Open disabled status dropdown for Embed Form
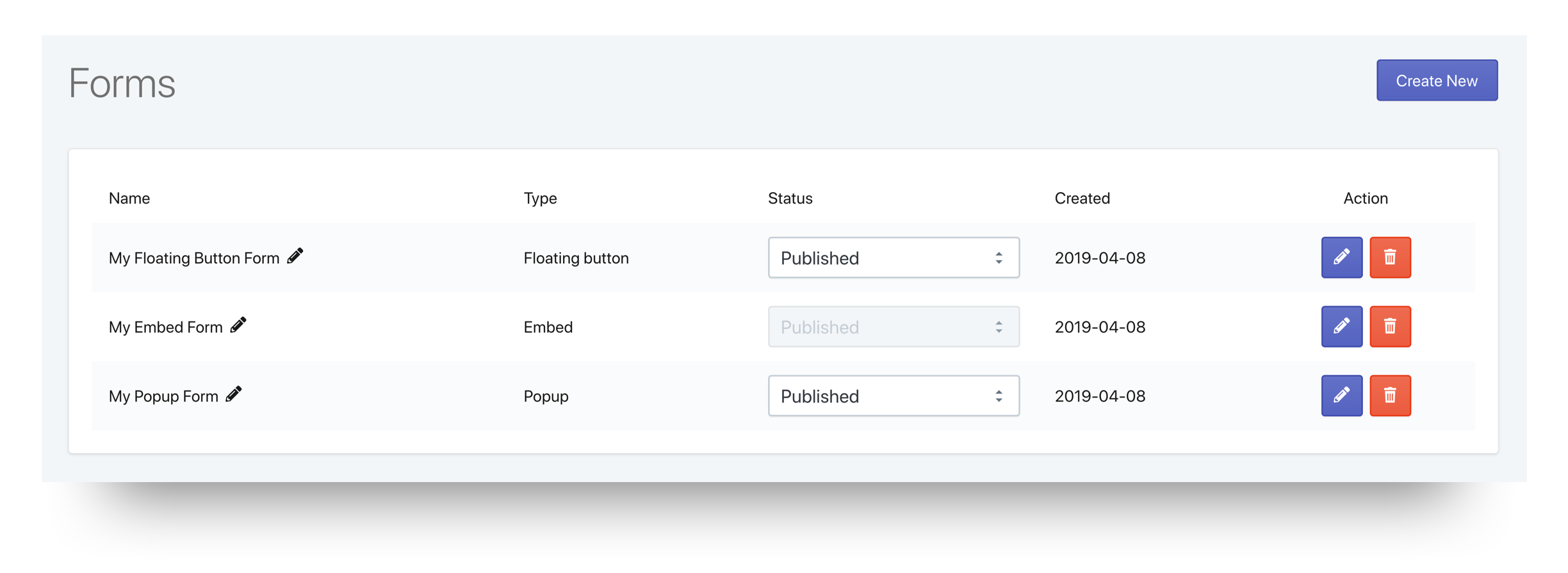The height and width of the screenshot is (573, 1568). (893, 327)
